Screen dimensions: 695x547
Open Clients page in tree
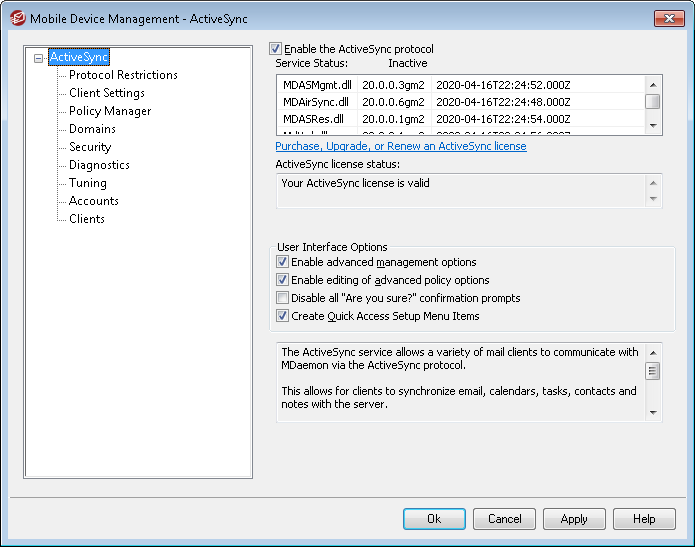click(86, 219)
